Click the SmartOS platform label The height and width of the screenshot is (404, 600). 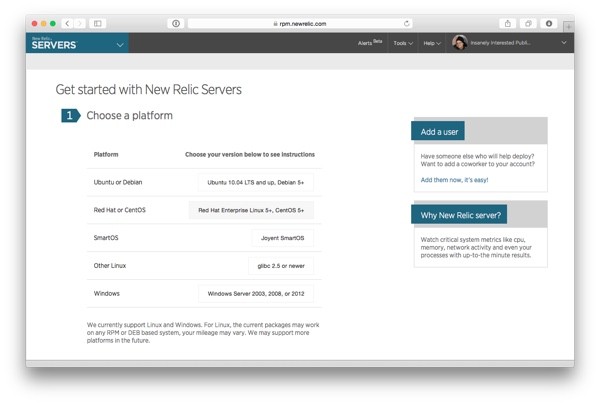coord(106,238)
